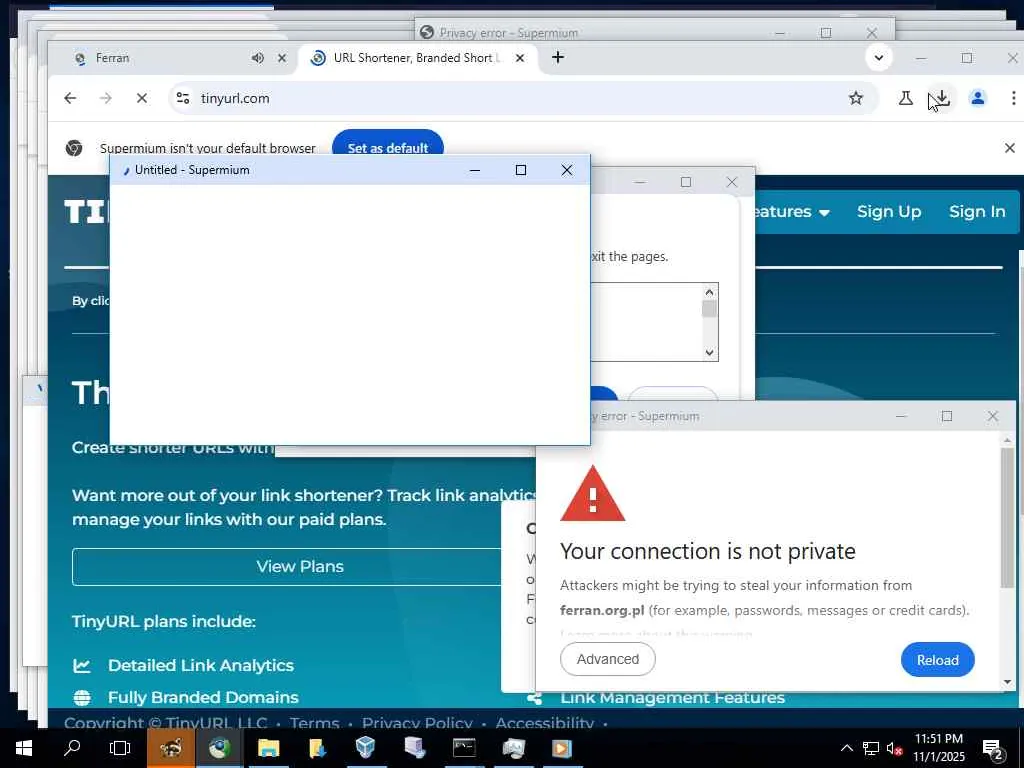Viewport: 1024px width, 768px height.
Task: Open the Terms footer link
Action: point(314,723)
